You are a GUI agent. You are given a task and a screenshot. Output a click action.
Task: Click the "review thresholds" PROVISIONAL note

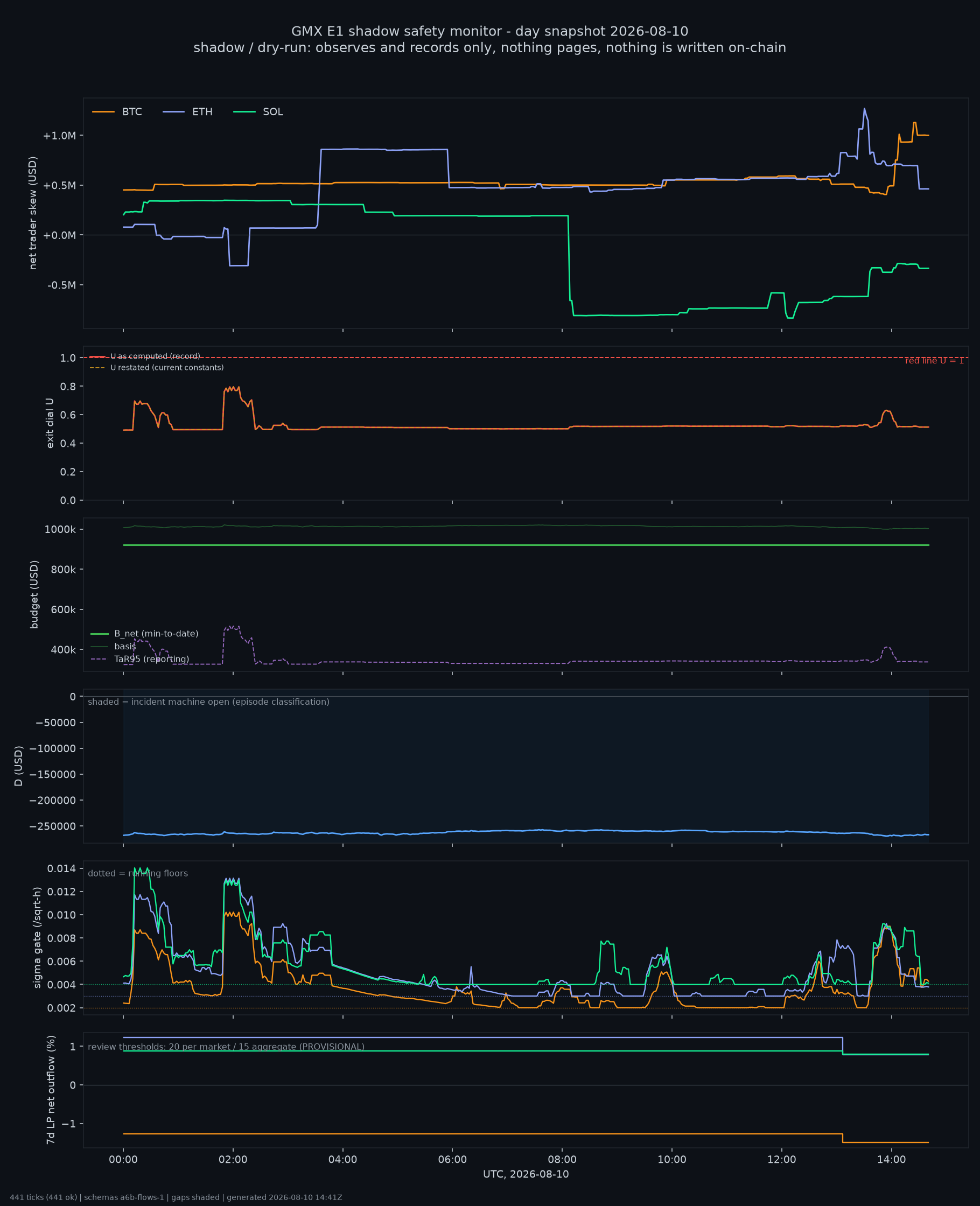click(226, 1047)
